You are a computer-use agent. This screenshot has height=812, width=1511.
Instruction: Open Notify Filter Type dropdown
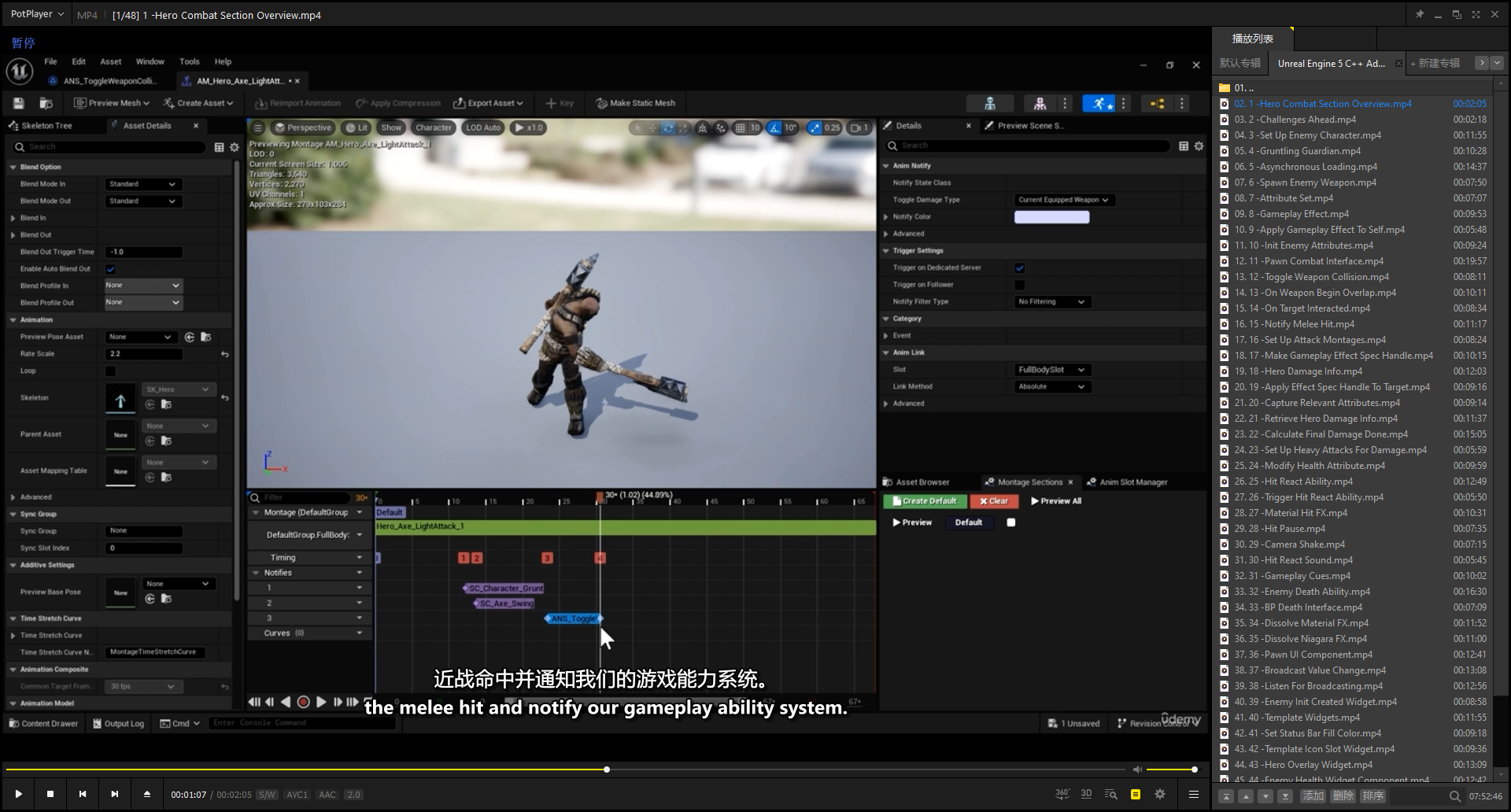click(x=1051, y=302)
